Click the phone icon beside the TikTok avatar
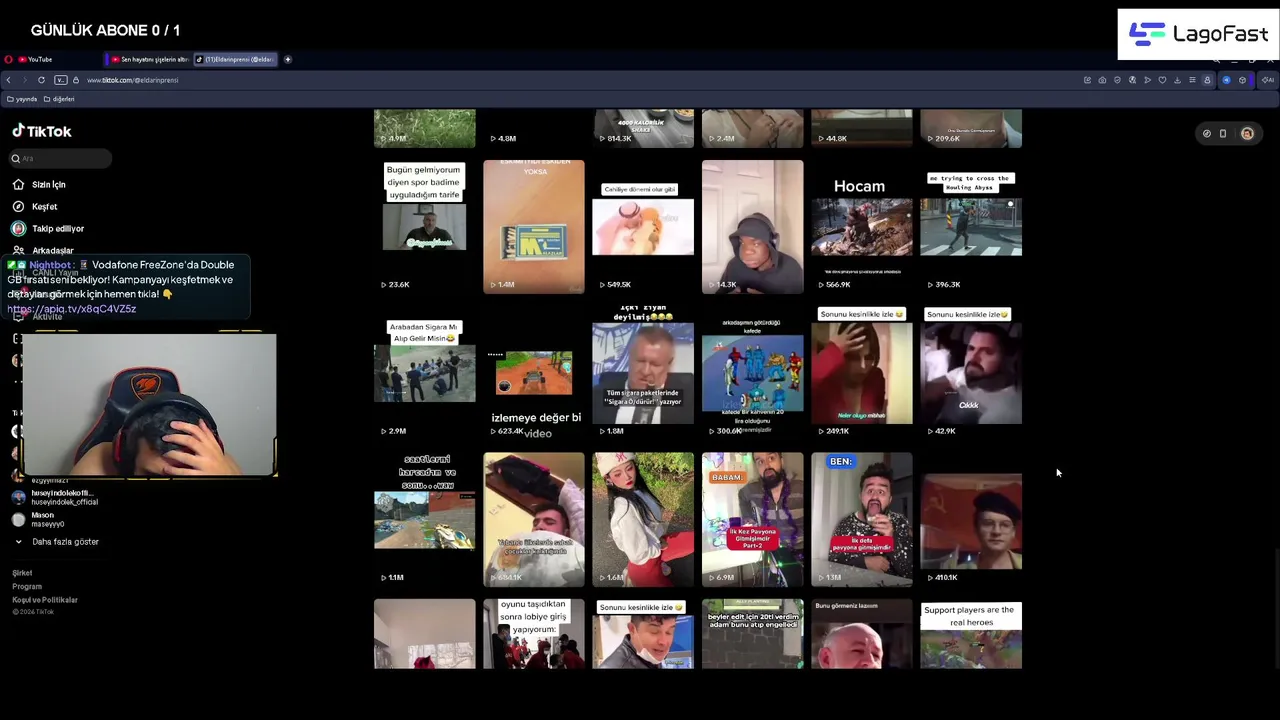This screenshot has width=1280, height=720. [x=1223, y=134]
